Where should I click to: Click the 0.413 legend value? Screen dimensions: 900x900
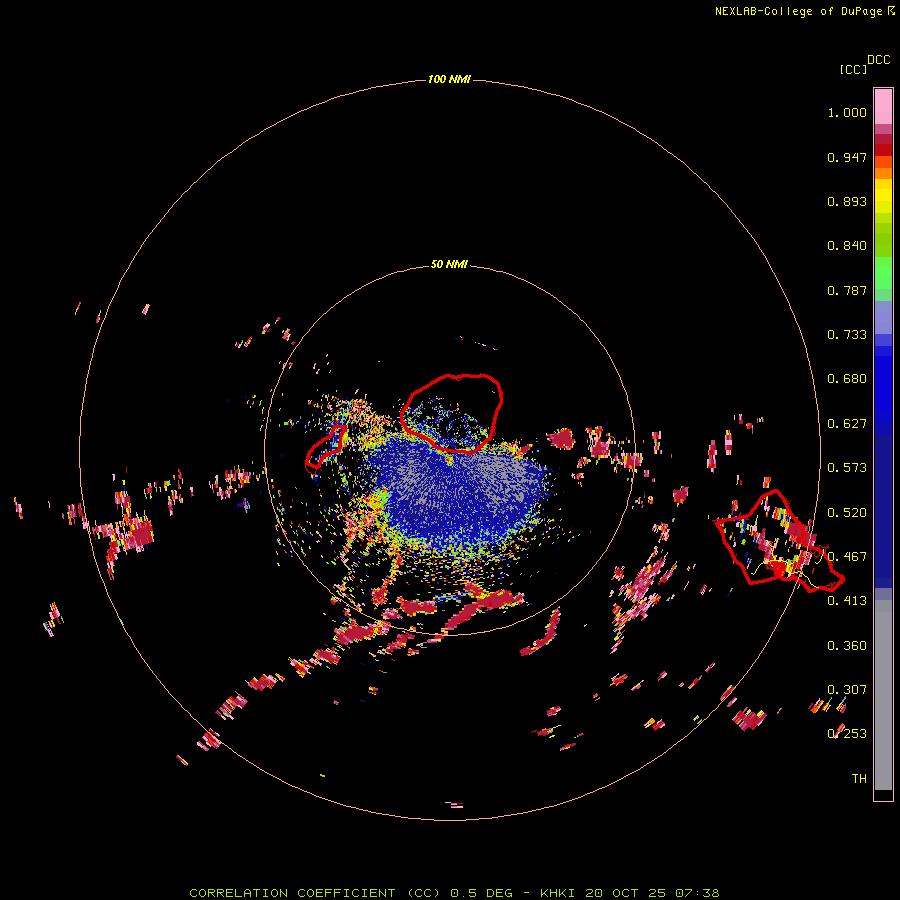coord(847,601)
